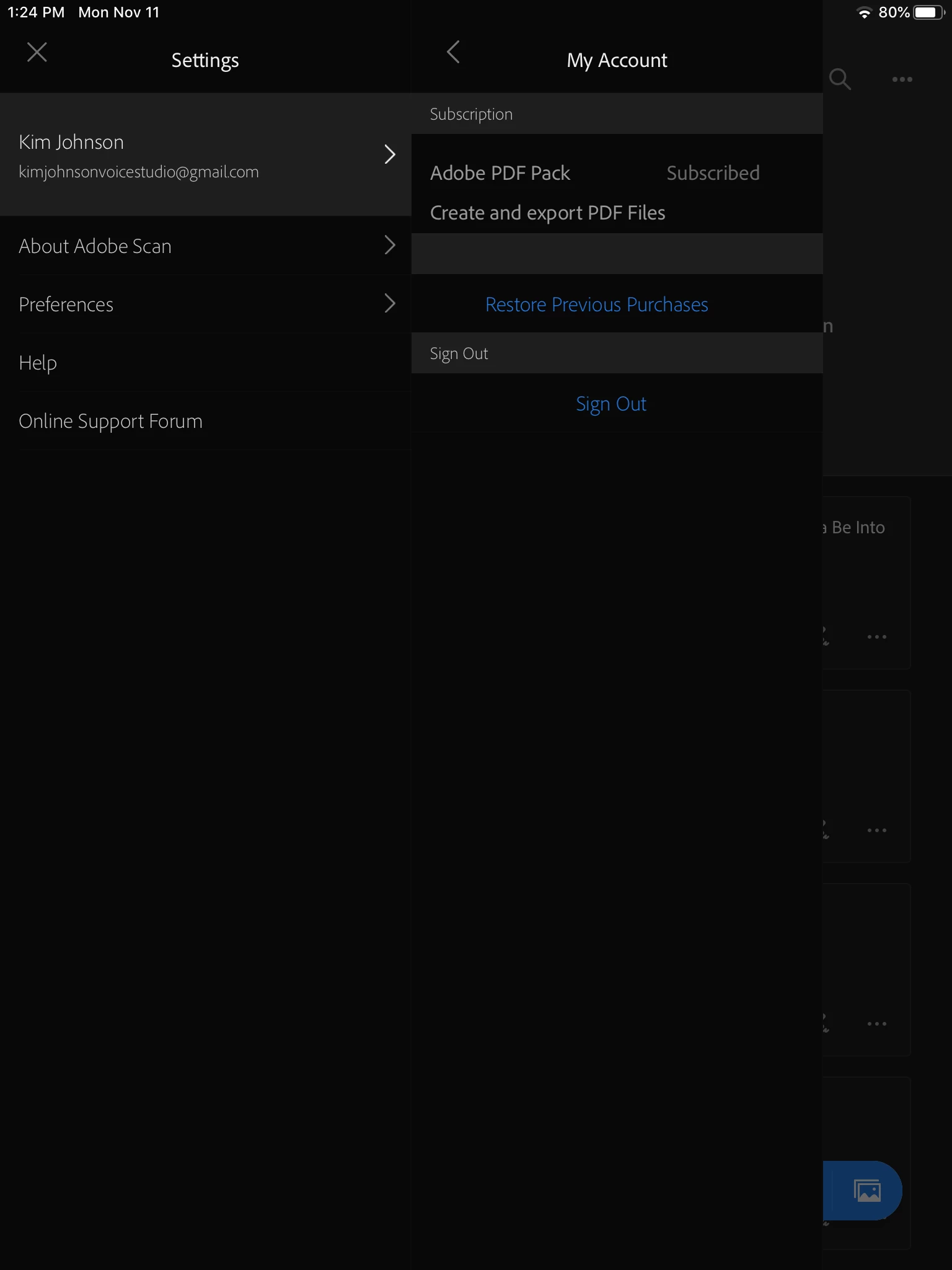Viewport: 952px width, 1270px height.
Task: Select the kimjohnsonvoicestudio@gmail.com email
Action: (x=139, y=172)
